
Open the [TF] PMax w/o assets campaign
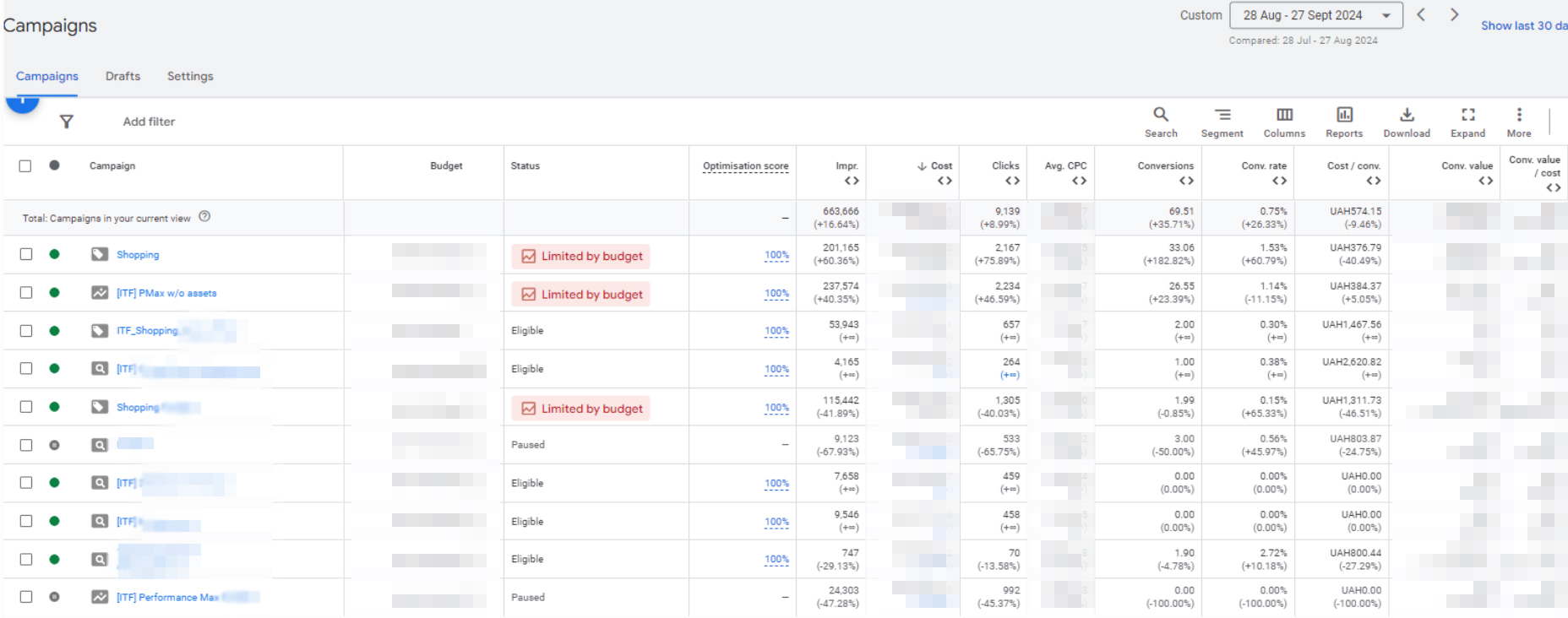[x=166, y=293]
